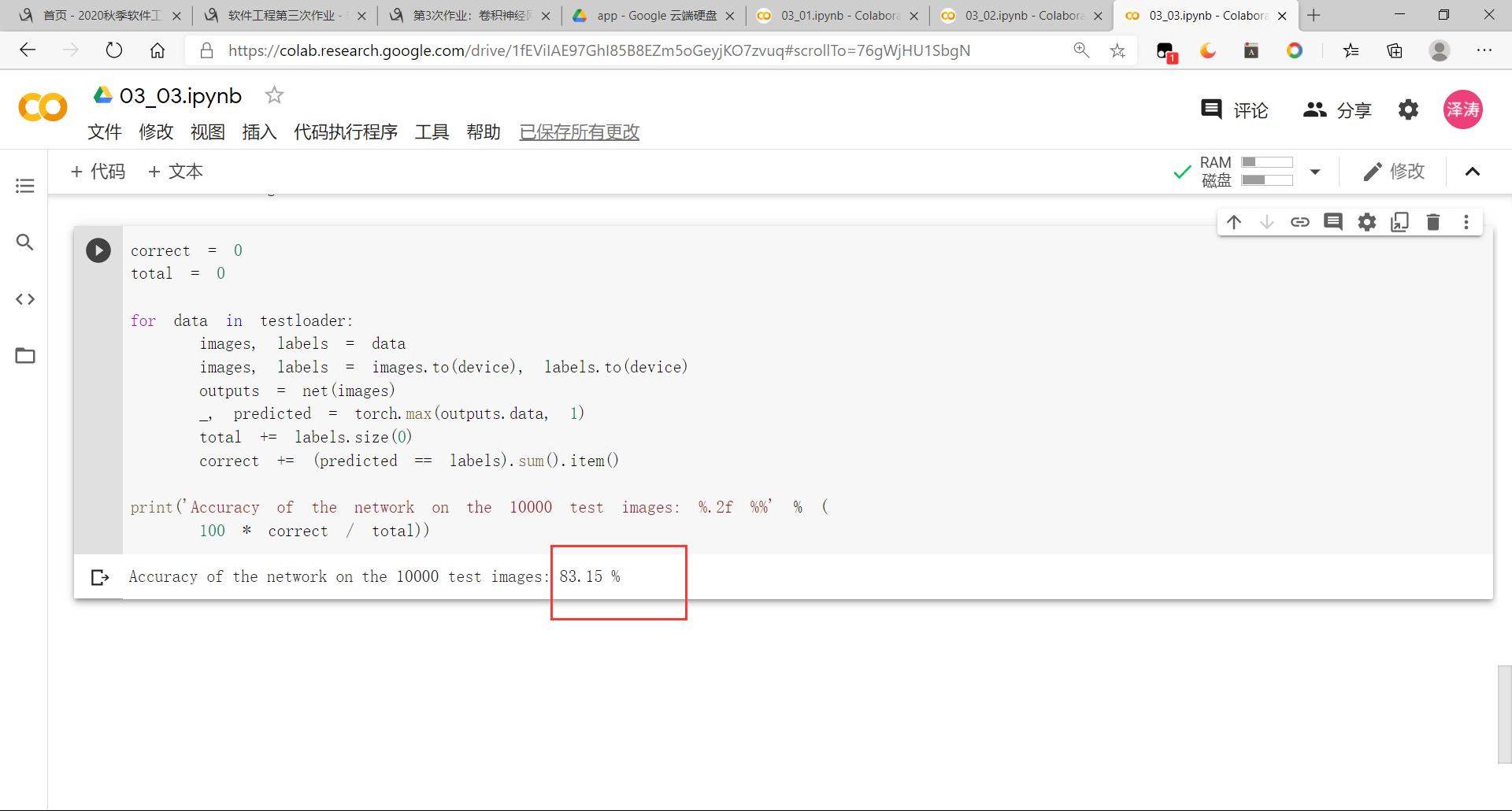Viewport: 1512px width, 811px height.
Task: Open the files folder sidebar icon
Action: point(25,356)
